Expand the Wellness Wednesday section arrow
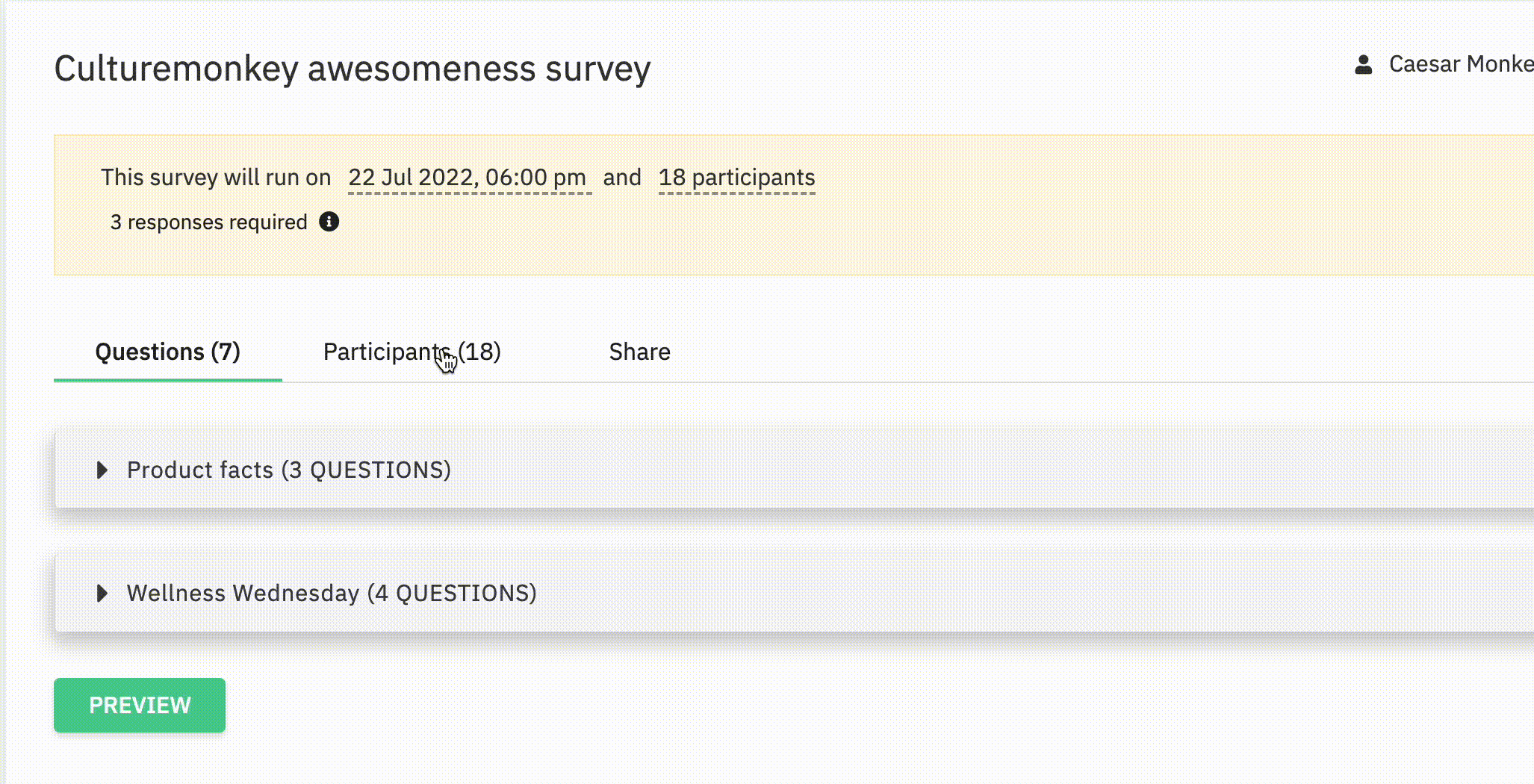The image size is (1534, 784). 103,593
